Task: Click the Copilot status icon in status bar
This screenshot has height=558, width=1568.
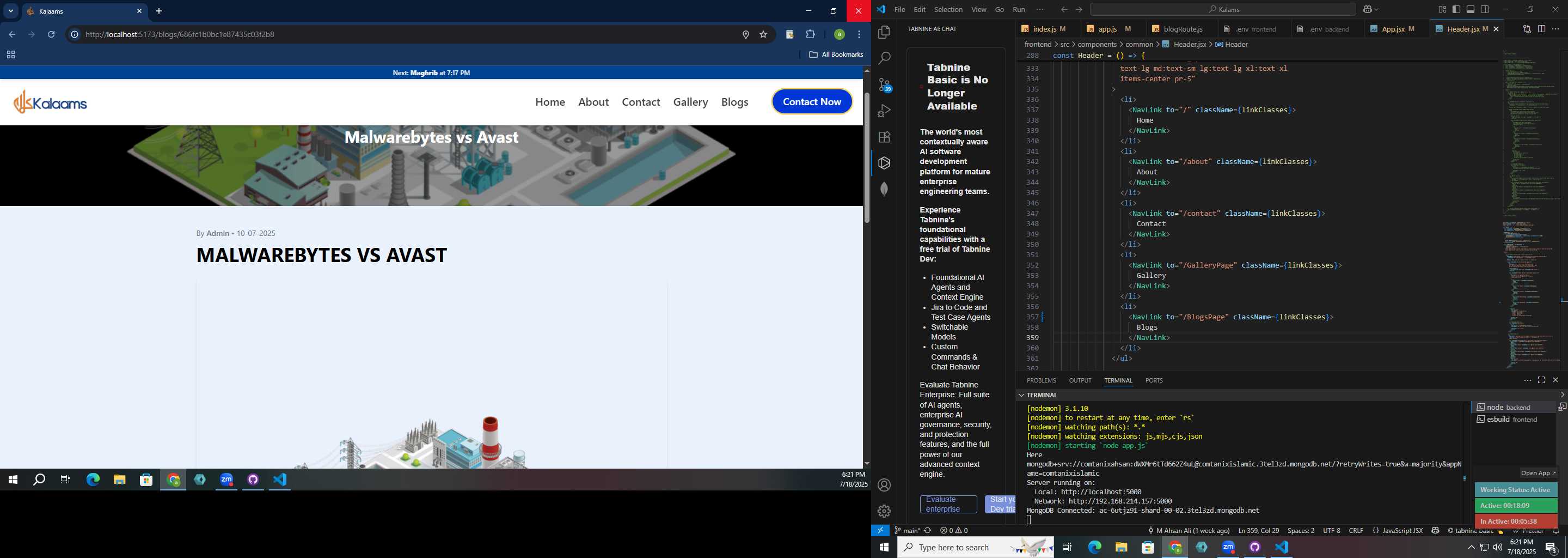Action: (x=1435, y=531)
